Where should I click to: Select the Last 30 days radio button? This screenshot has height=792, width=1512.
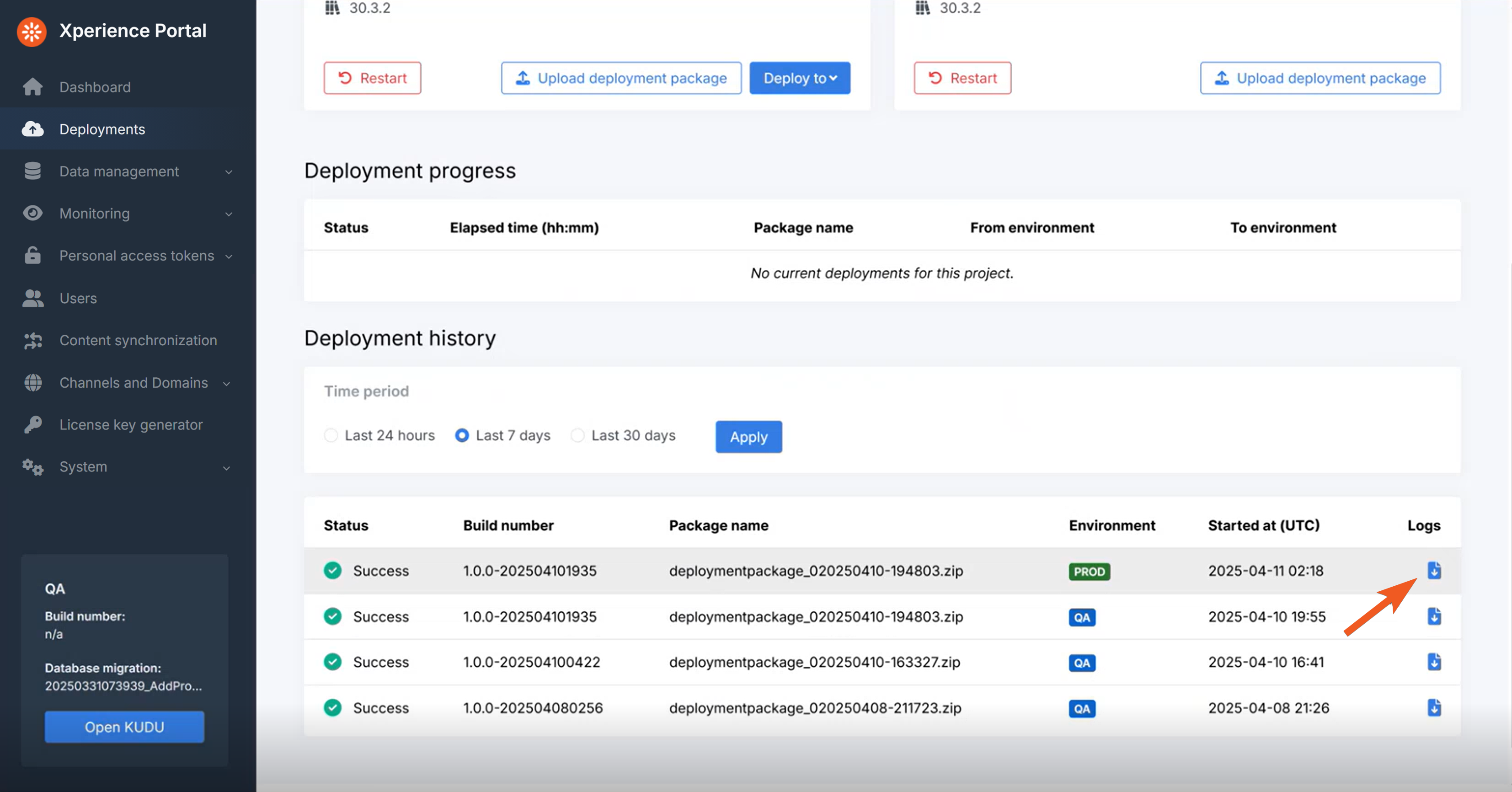pos(577,435)
